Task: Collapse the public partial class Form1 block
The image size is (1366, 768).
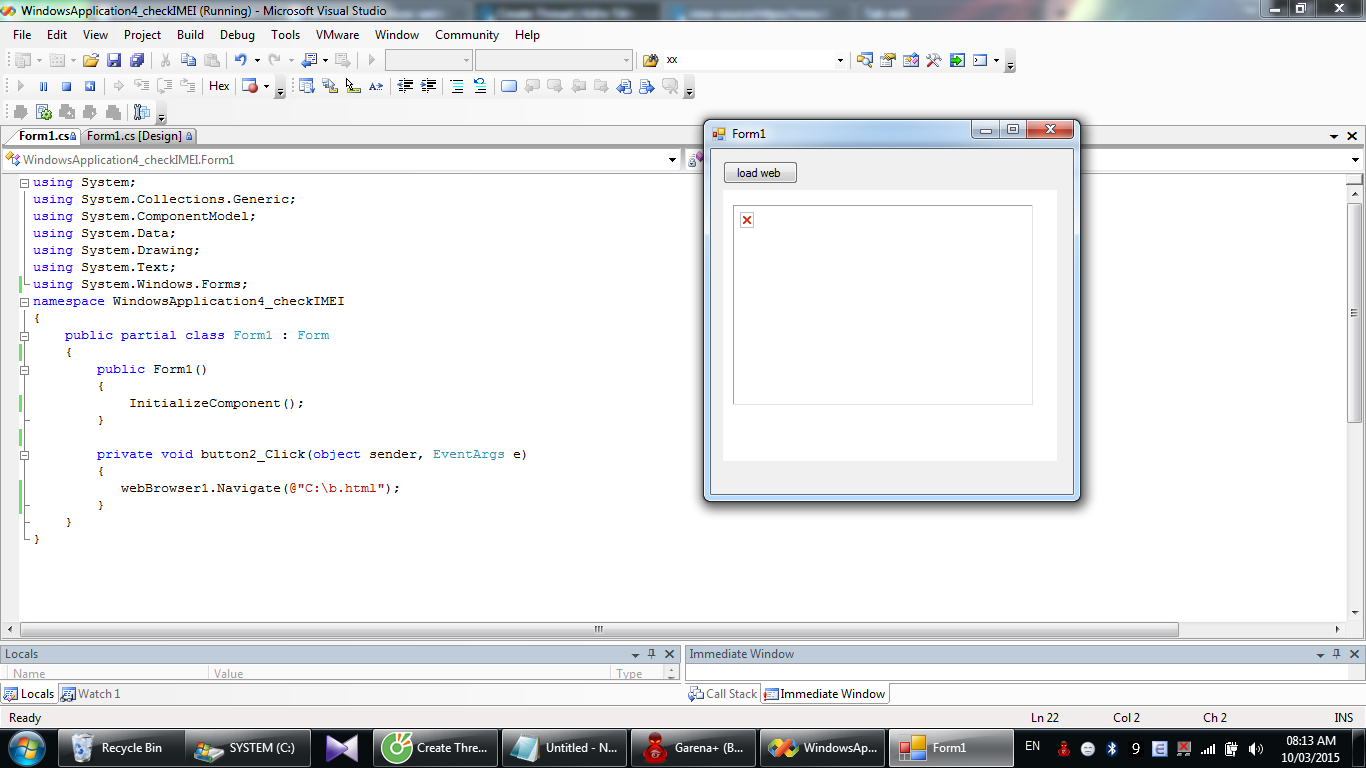Action: coord(25,336)
